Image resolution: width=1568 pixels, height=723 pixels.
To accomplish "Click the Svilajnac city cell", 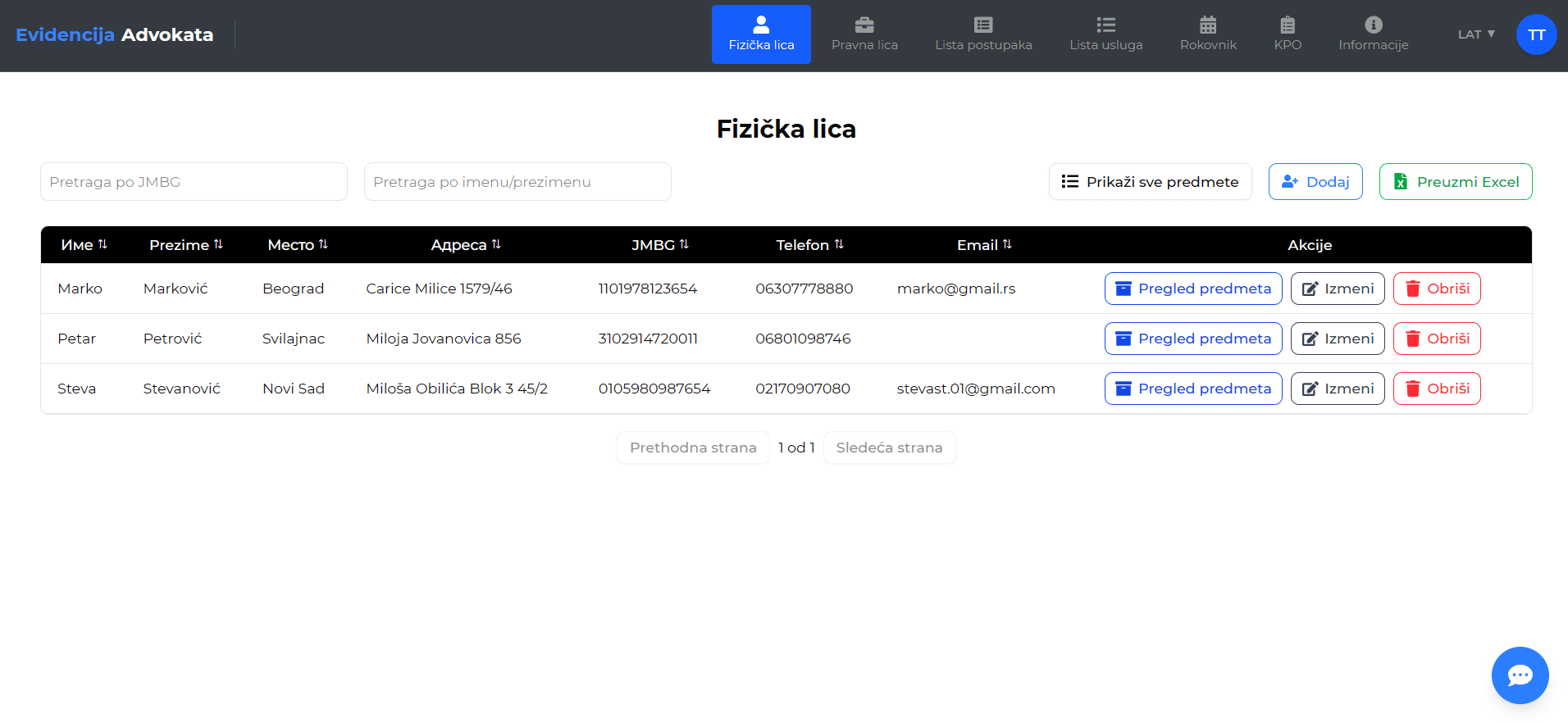I will coord(294,339).
